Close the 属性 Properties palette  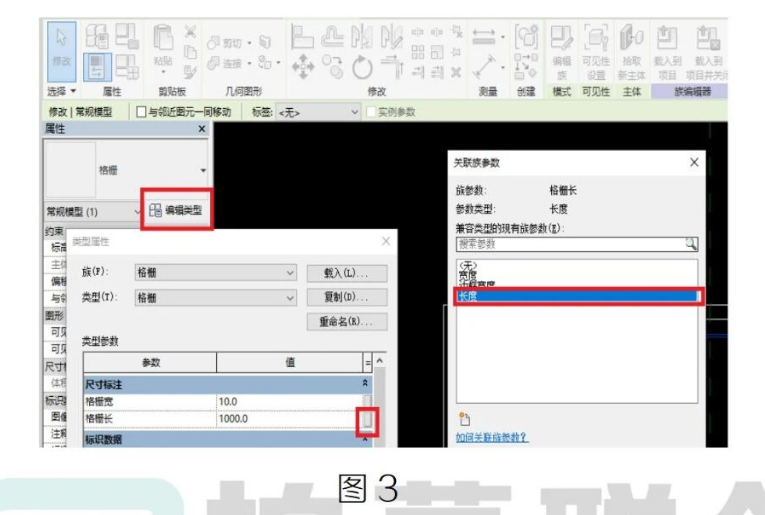pos(201,129)
